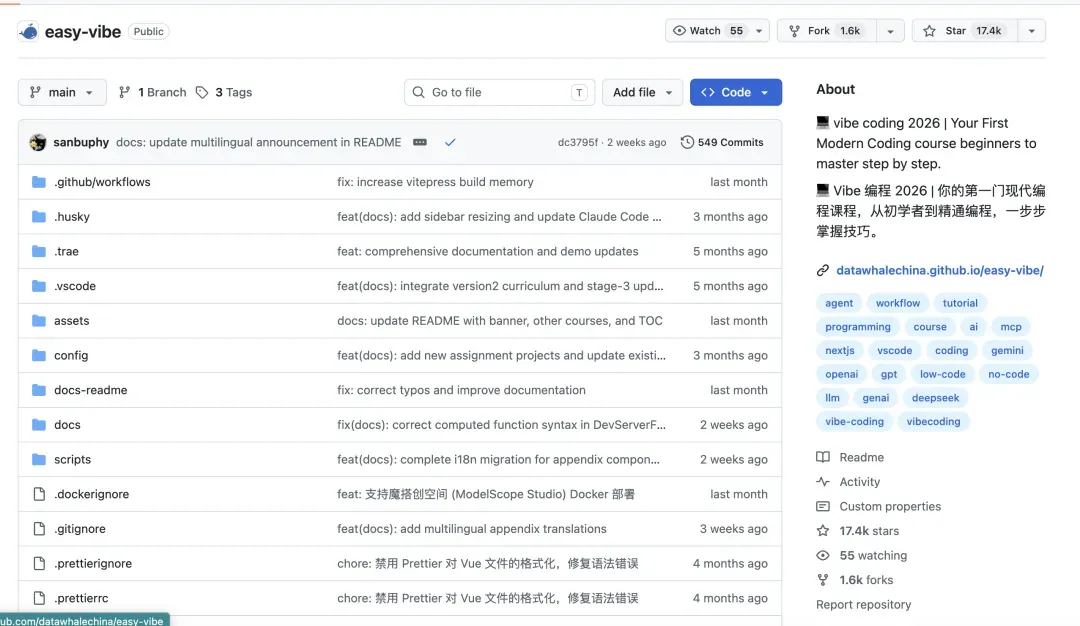Click the pulse icon beside Activity
The height and width of the screenshot is (626, 1080).
[822, 482]
